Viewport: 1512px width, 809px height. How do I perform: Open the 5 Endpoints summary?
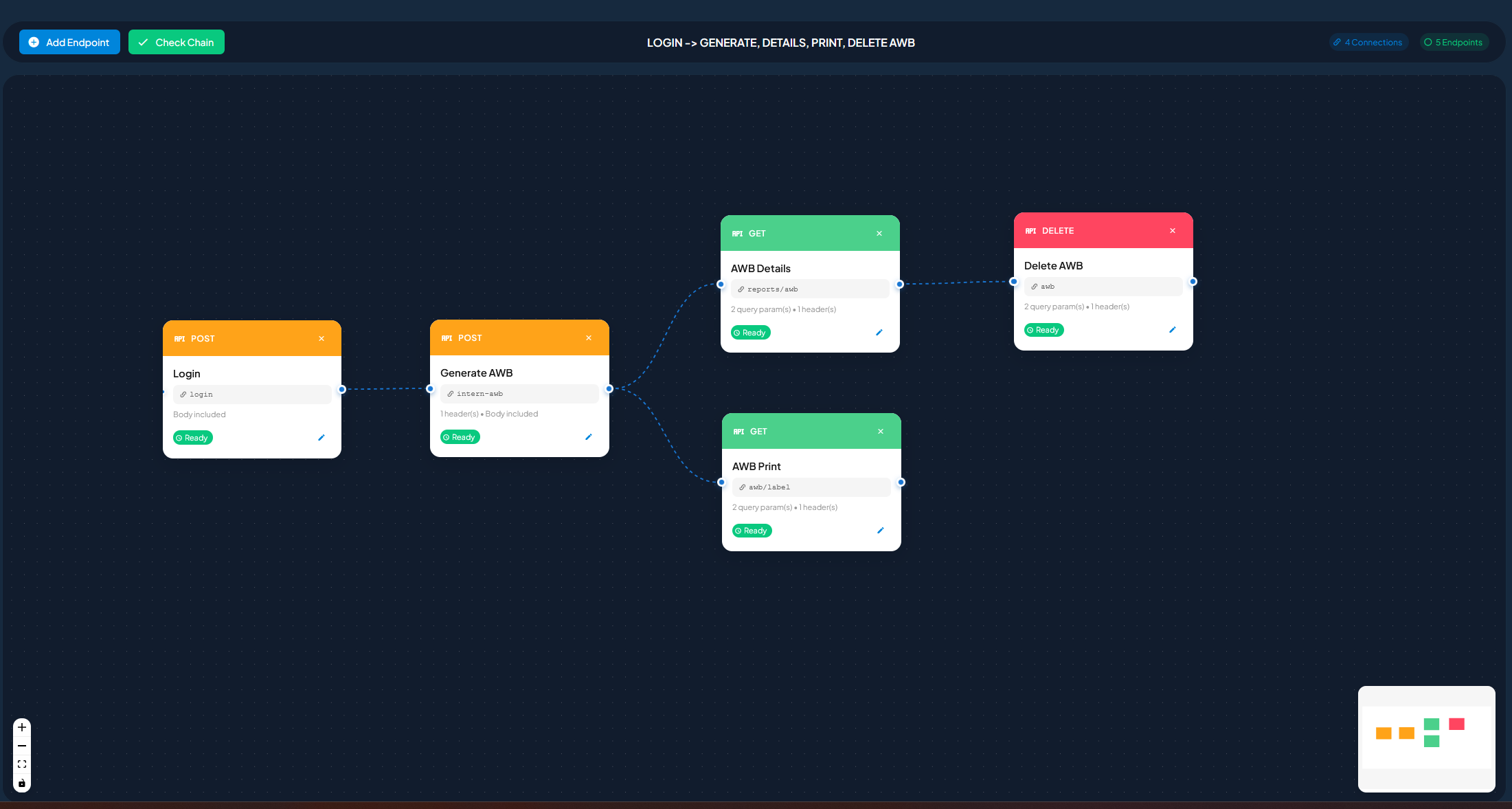tap(1454, 42)
